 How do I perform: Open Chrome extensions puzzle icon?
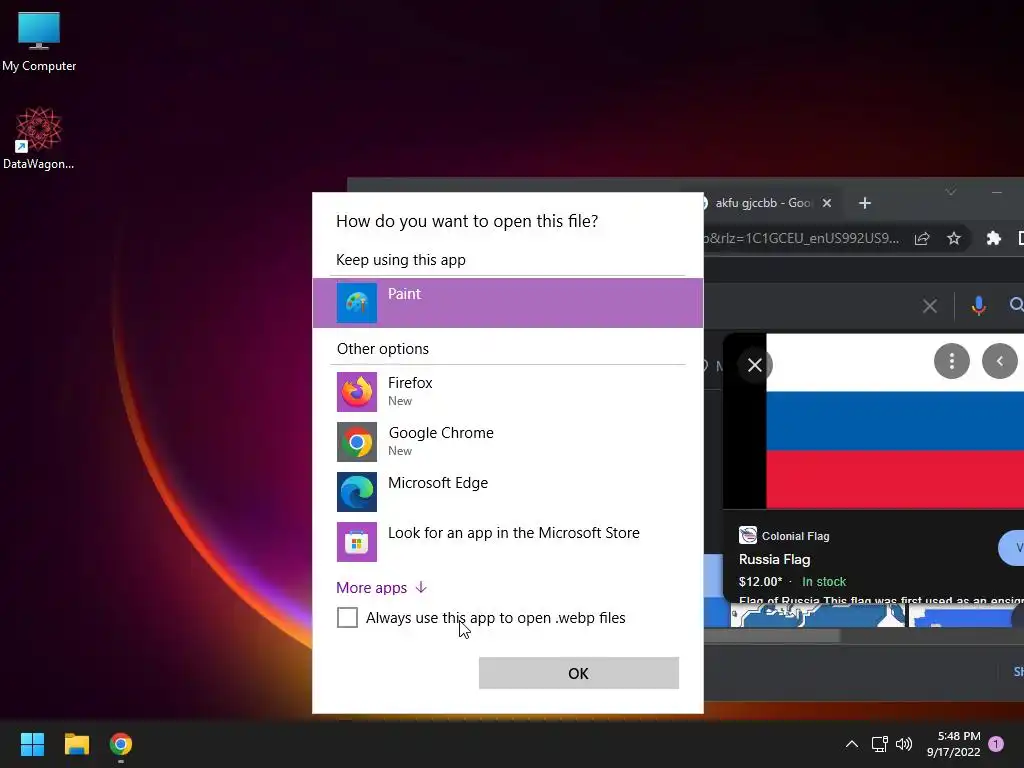coord(993,238)
